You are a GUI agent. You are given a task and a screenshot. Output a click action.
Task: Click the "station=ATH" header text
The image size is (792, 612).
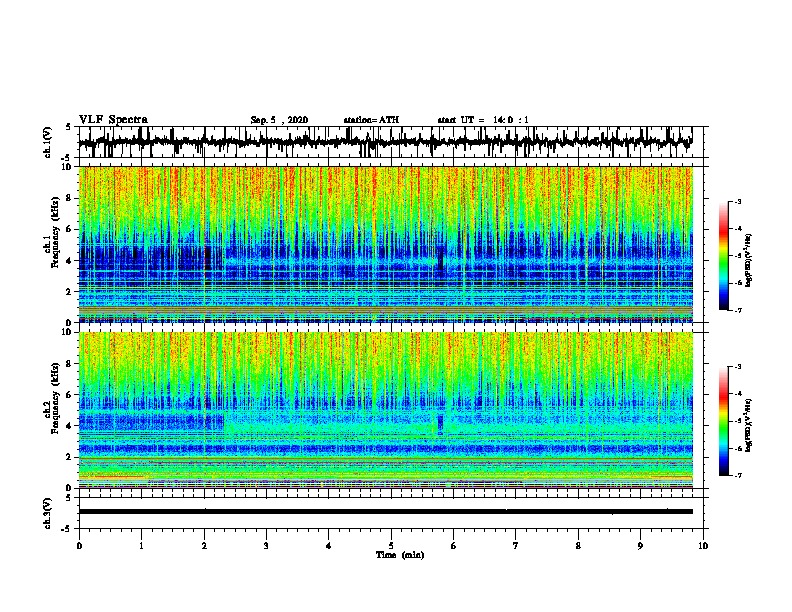click(x=371, y=120)
